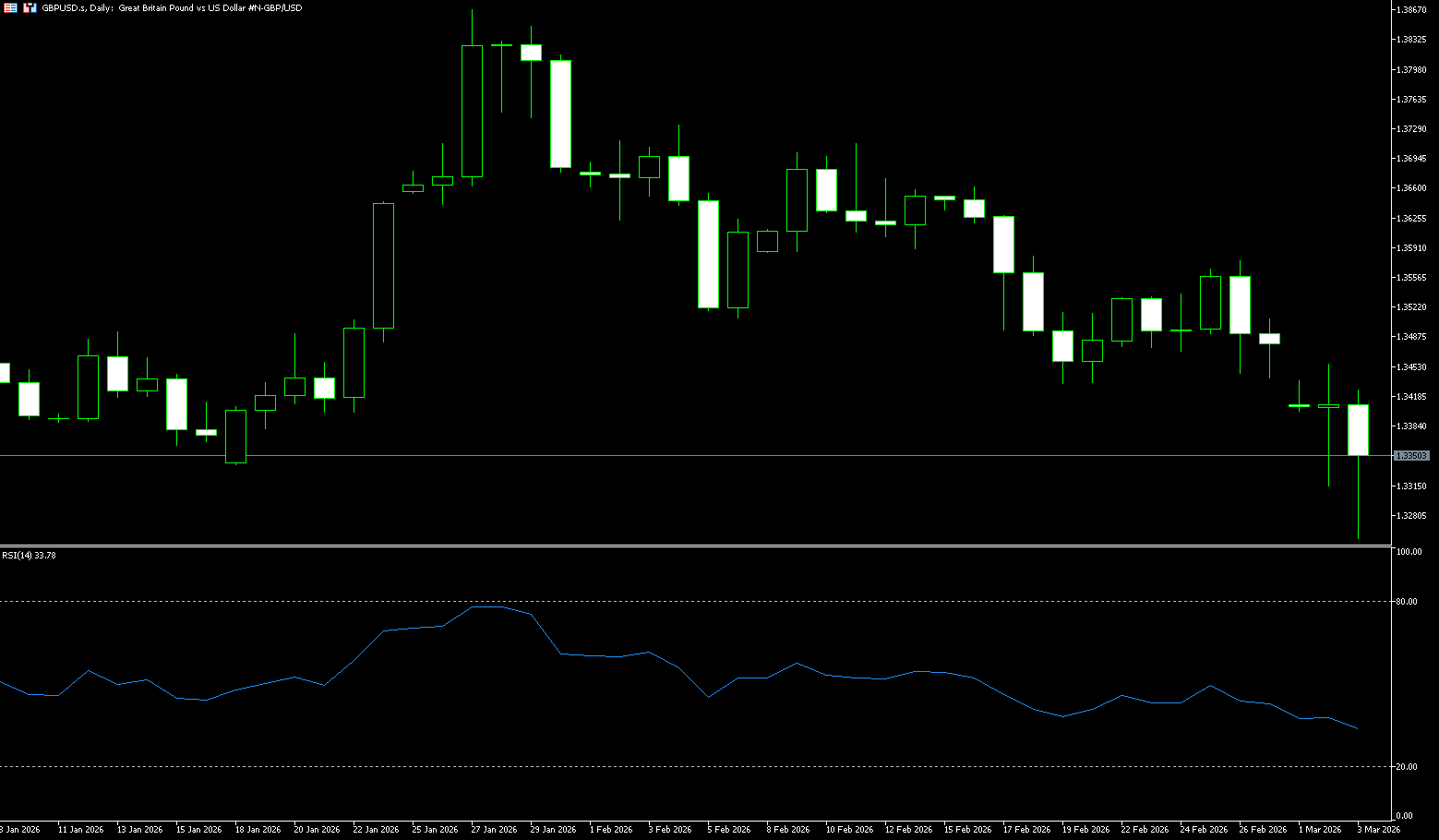The image size is (1439, 840).
Task: Click the peak of the blue RSI line
Action: (486, 607)
